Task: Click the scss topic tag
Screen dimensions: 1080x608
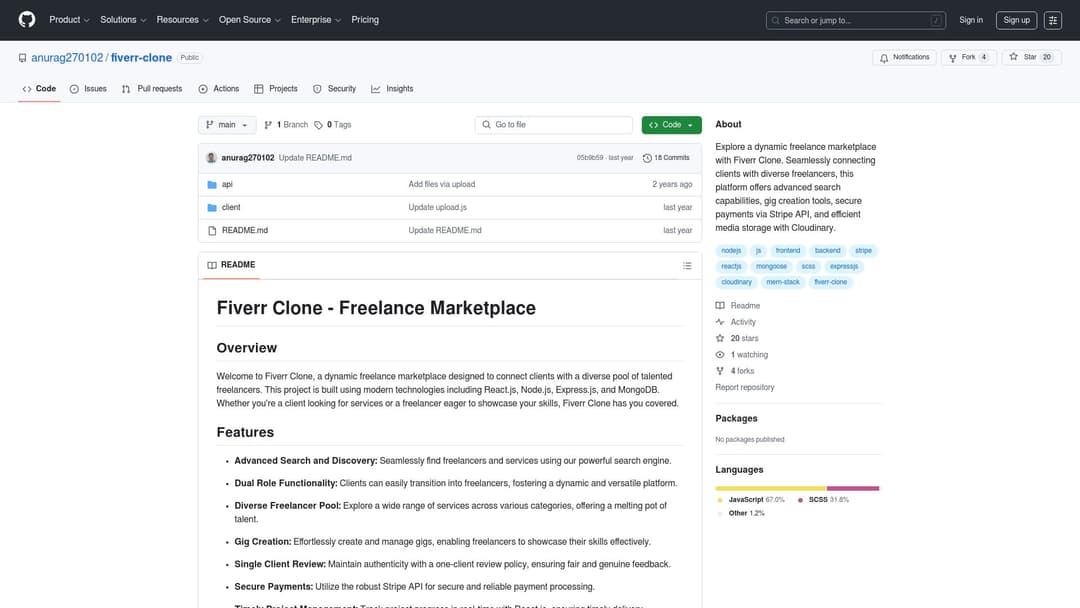Action: tap(808, 266)
